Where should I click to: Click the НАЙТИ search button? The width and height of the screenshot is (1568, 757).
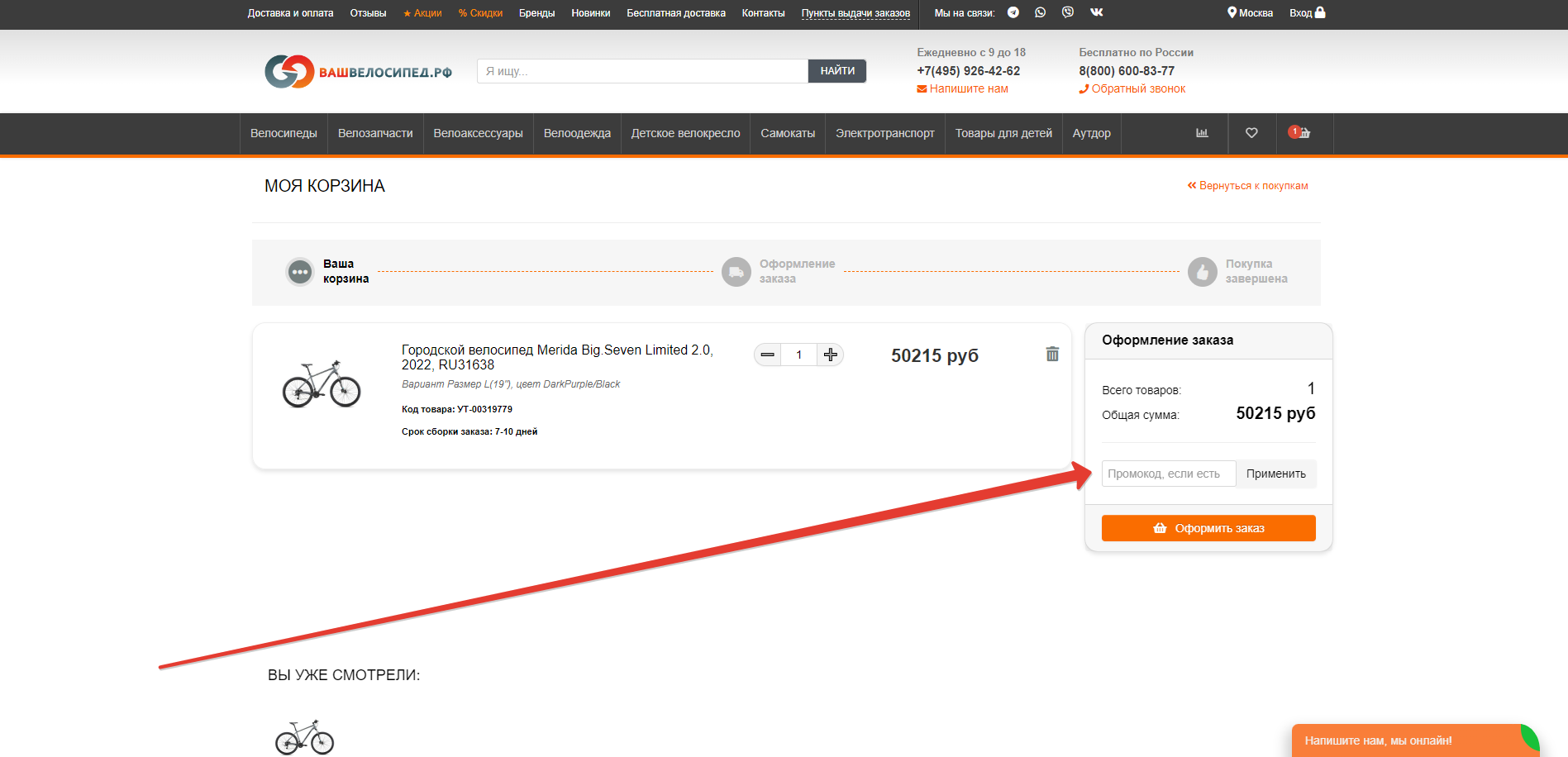(x=837, y=71)
